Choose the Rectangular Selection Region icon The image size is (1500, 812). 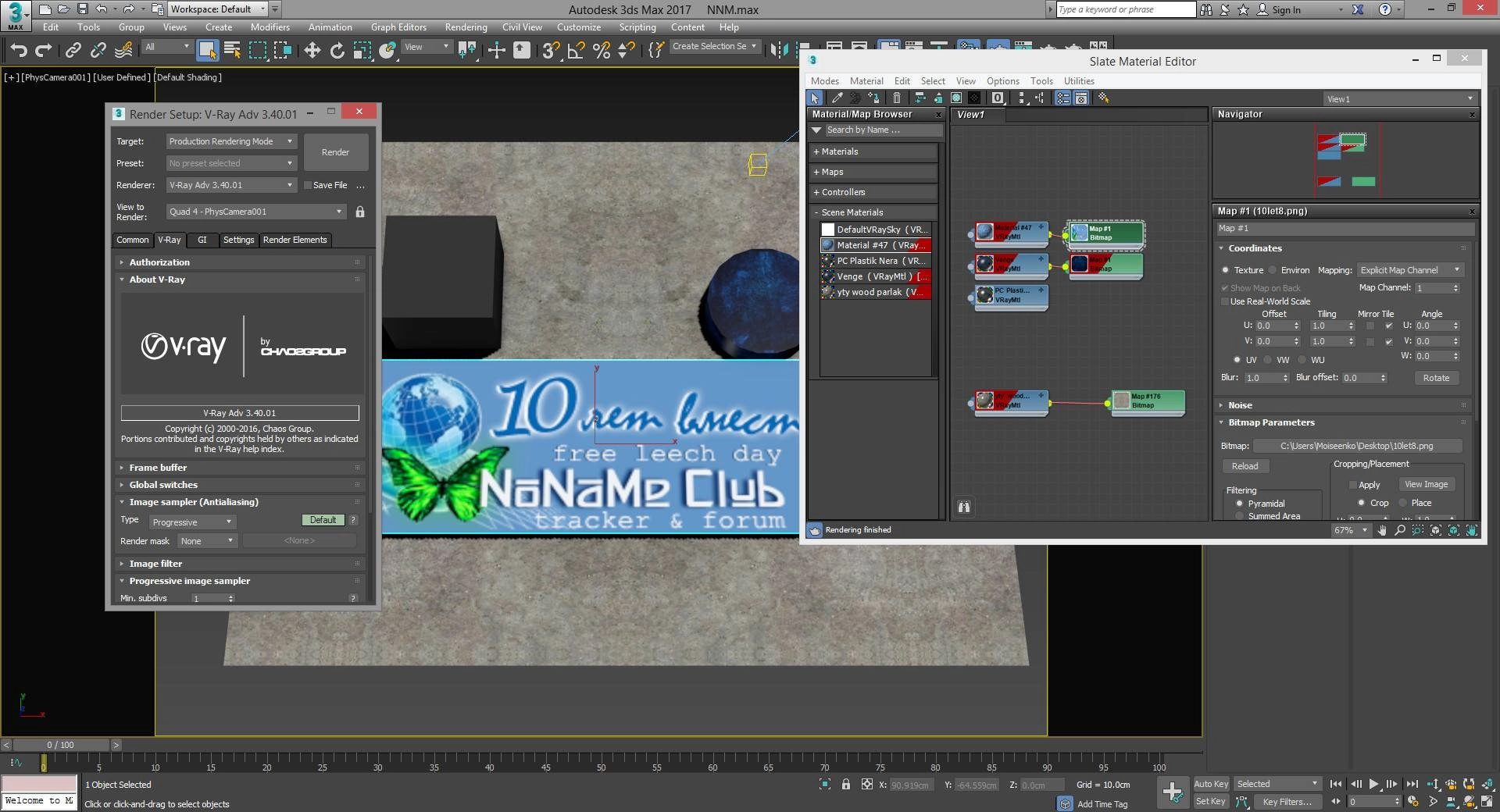click(257, 51)
